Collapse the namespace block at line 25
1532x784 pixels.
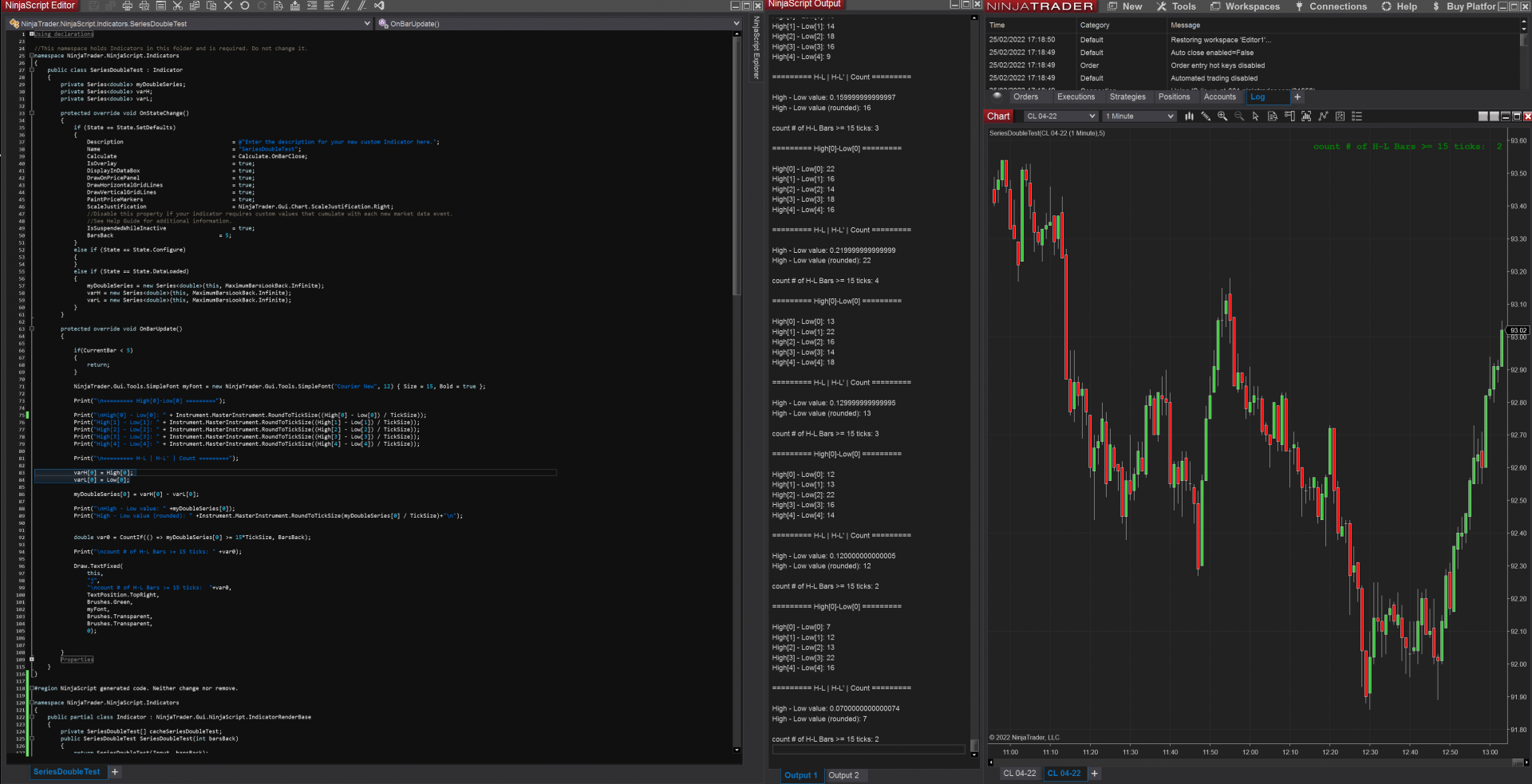32,56
